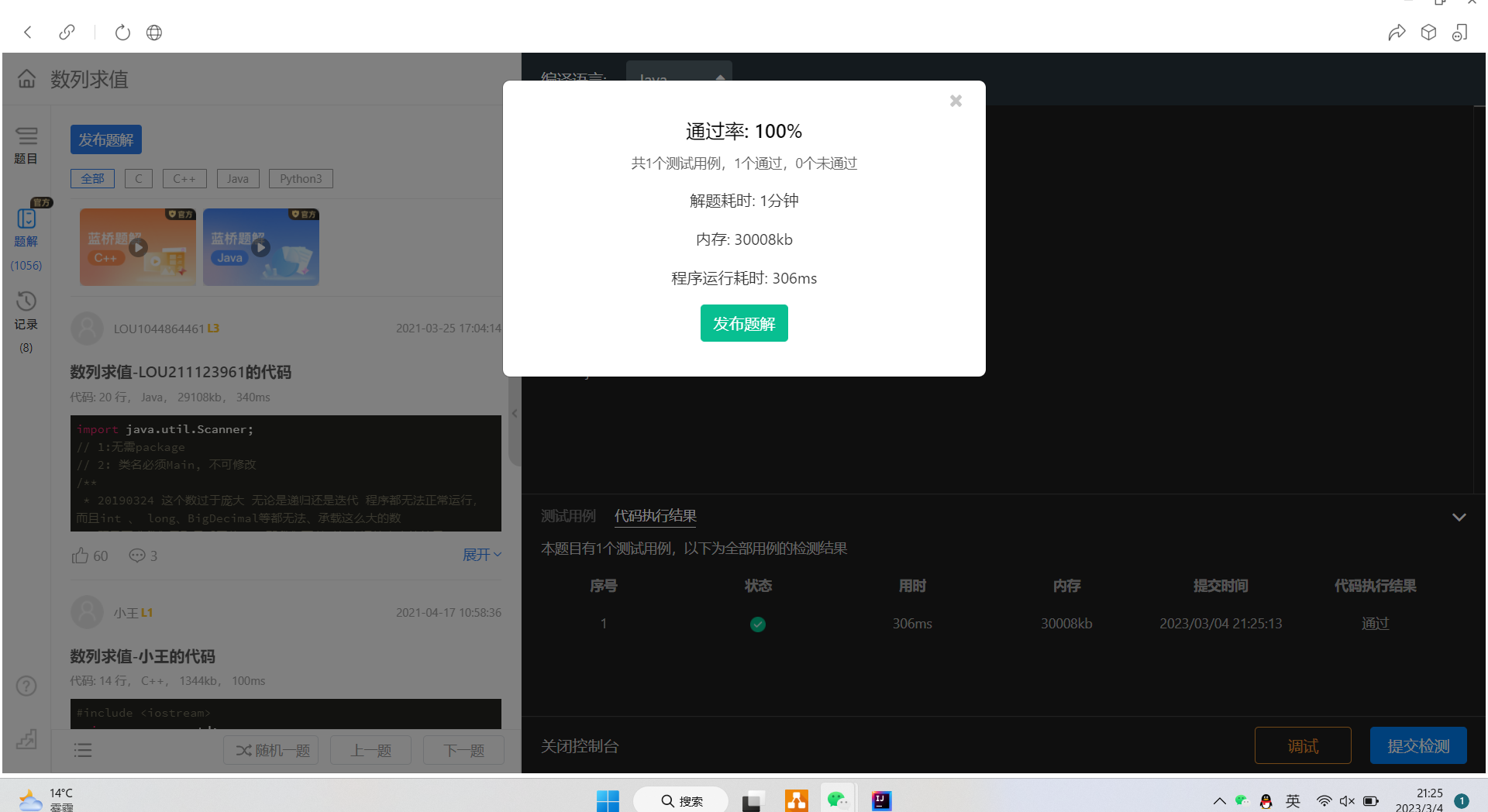The image size is (1488, 812).
Task: Open the weather widget showing 14°C
Action: (45, 800)
